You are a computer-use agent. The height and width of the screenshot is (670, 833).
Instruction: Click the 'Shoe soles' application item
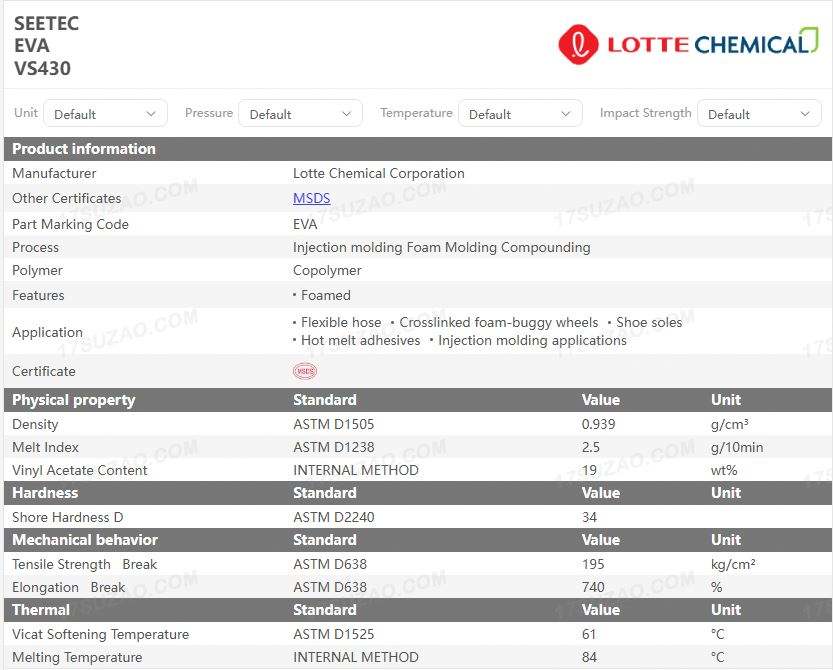pyautogui.click(x=649, y=323)
